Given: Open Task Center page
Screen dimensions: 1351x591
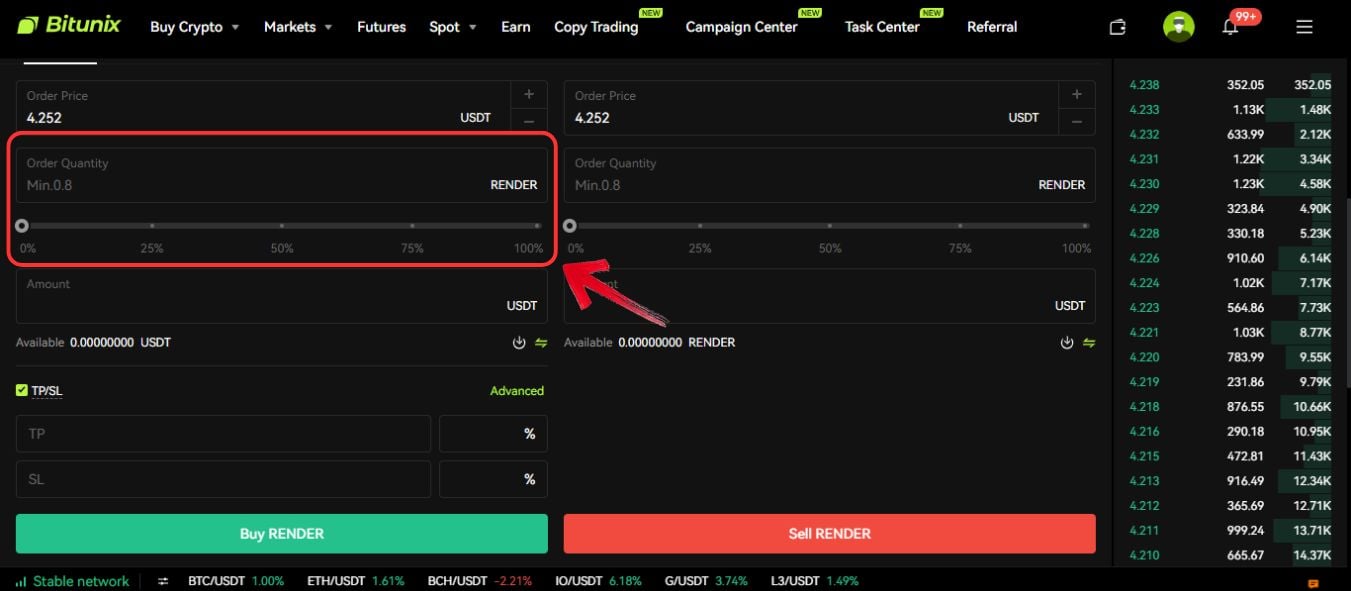Looking at the screenshot, I should (882, 27).
